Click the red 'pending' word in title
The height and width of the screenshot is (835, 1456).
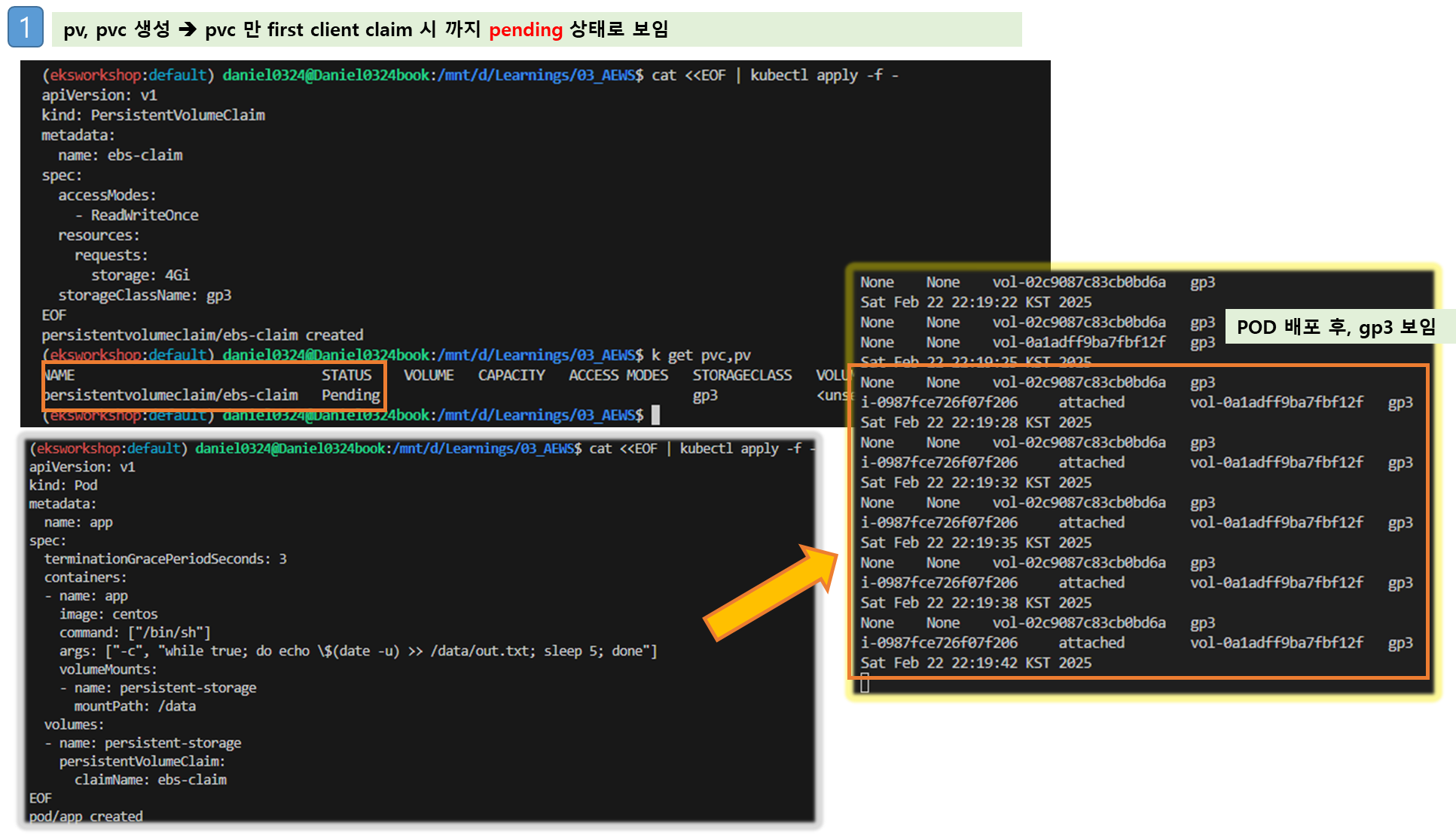(525, 29)
